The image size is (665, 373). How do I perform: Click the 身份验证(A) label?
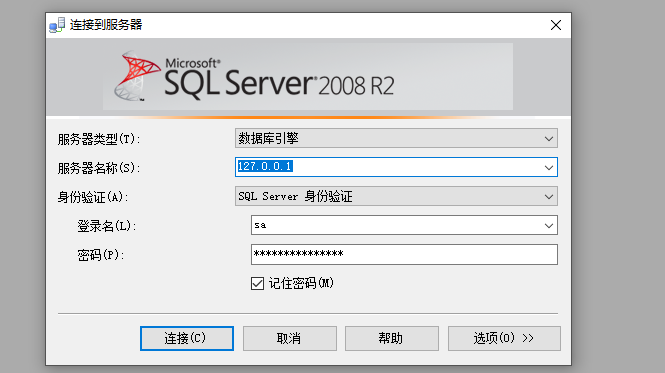[93, 197]
